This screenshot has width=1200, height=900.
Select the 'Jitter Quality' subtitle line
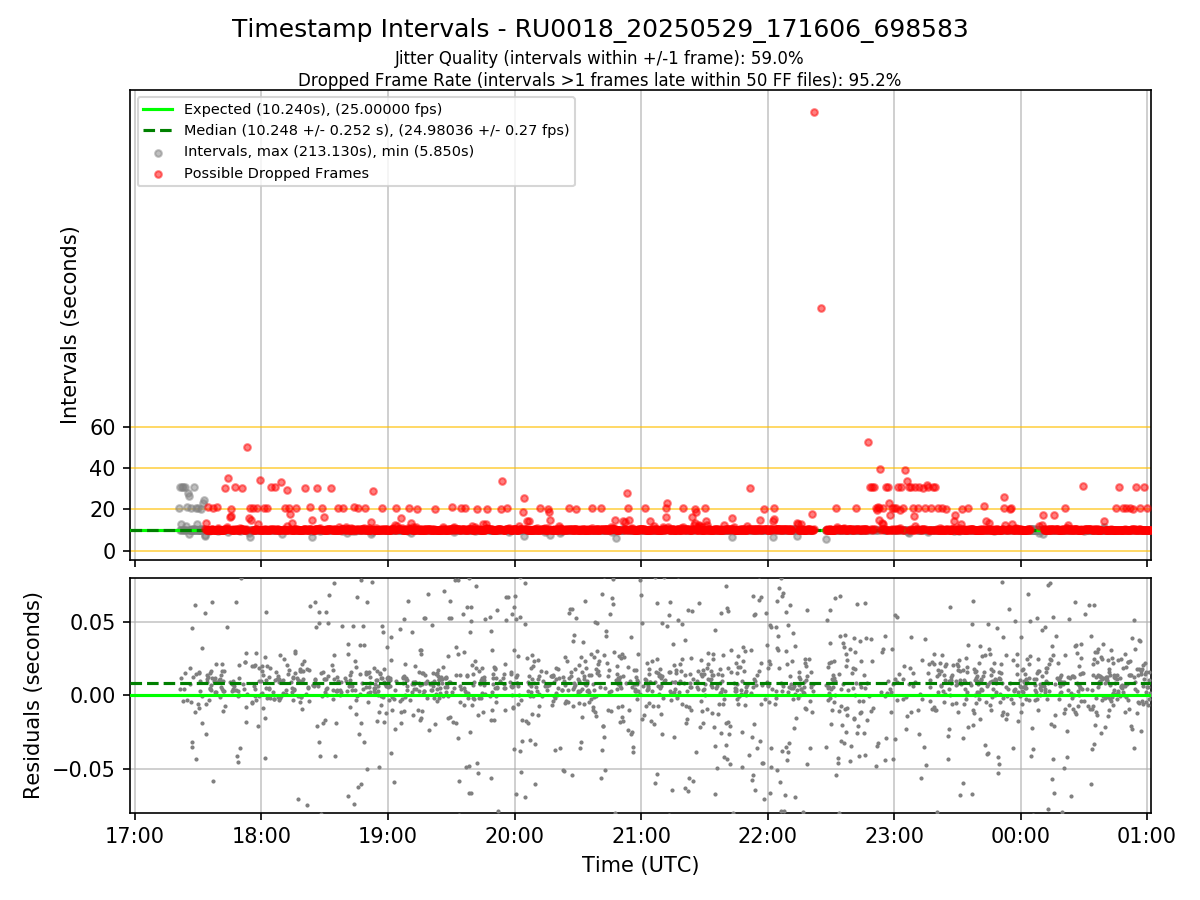599,58
